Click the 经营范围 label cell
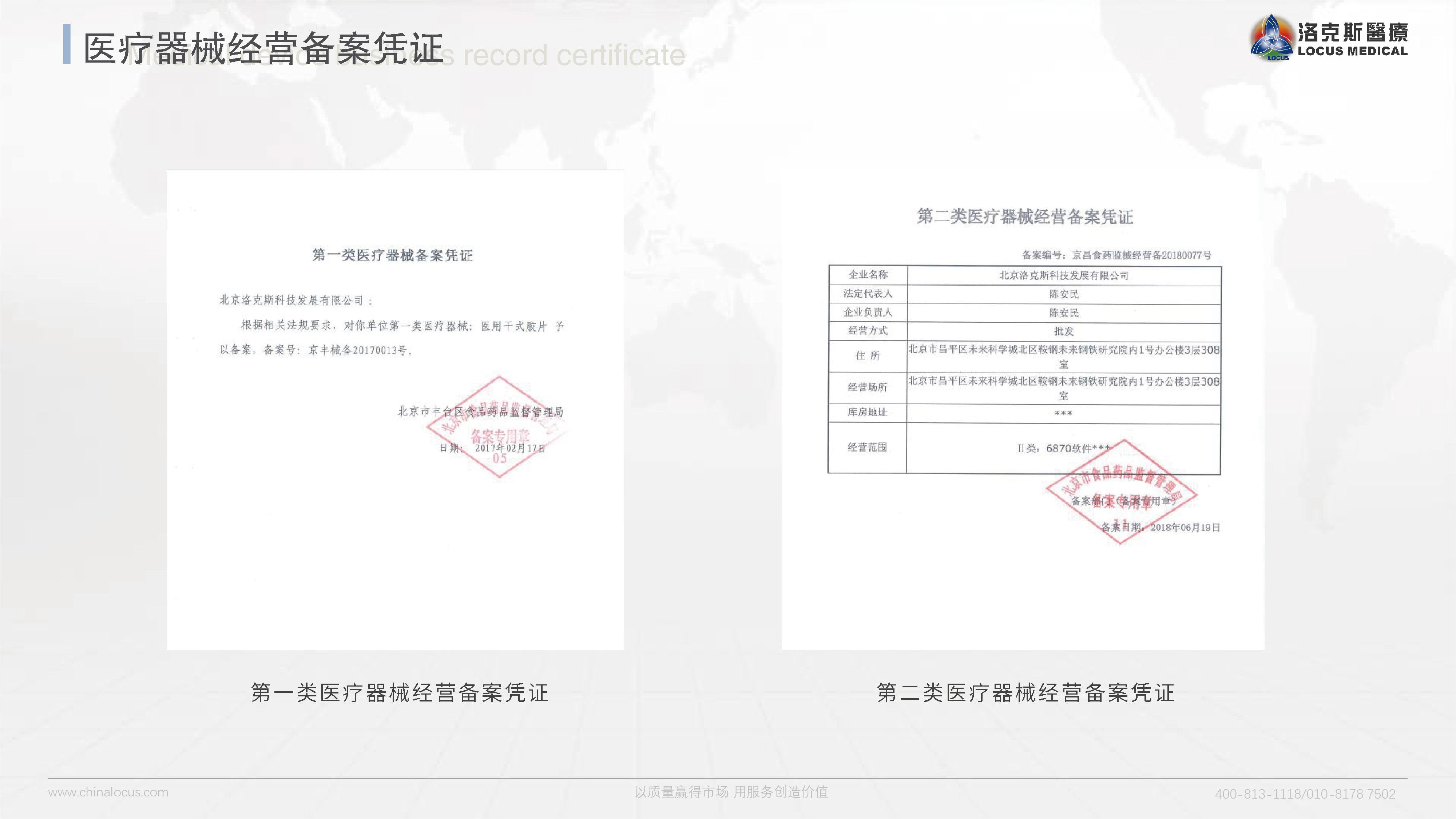This screenshot has height=819, width=1456. point(868,448)
